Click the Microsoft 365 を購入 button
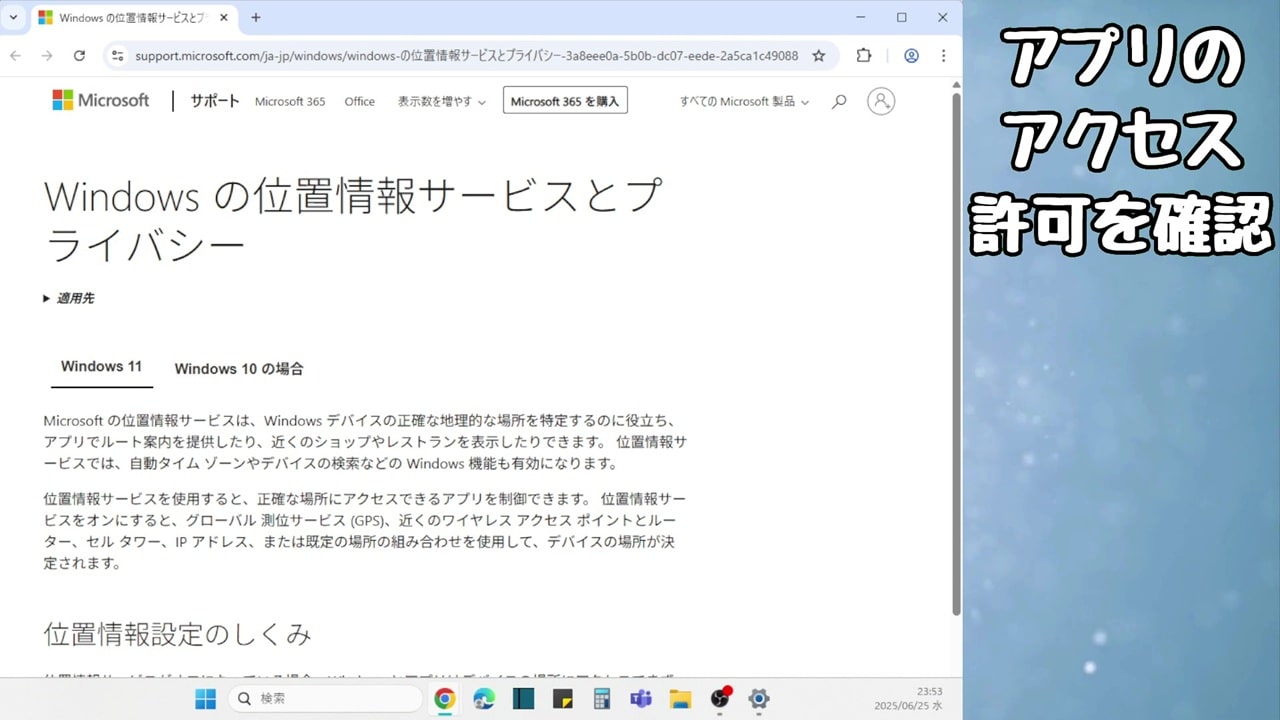The height and width of the screenshot is (720, 1280). (565, 101)
